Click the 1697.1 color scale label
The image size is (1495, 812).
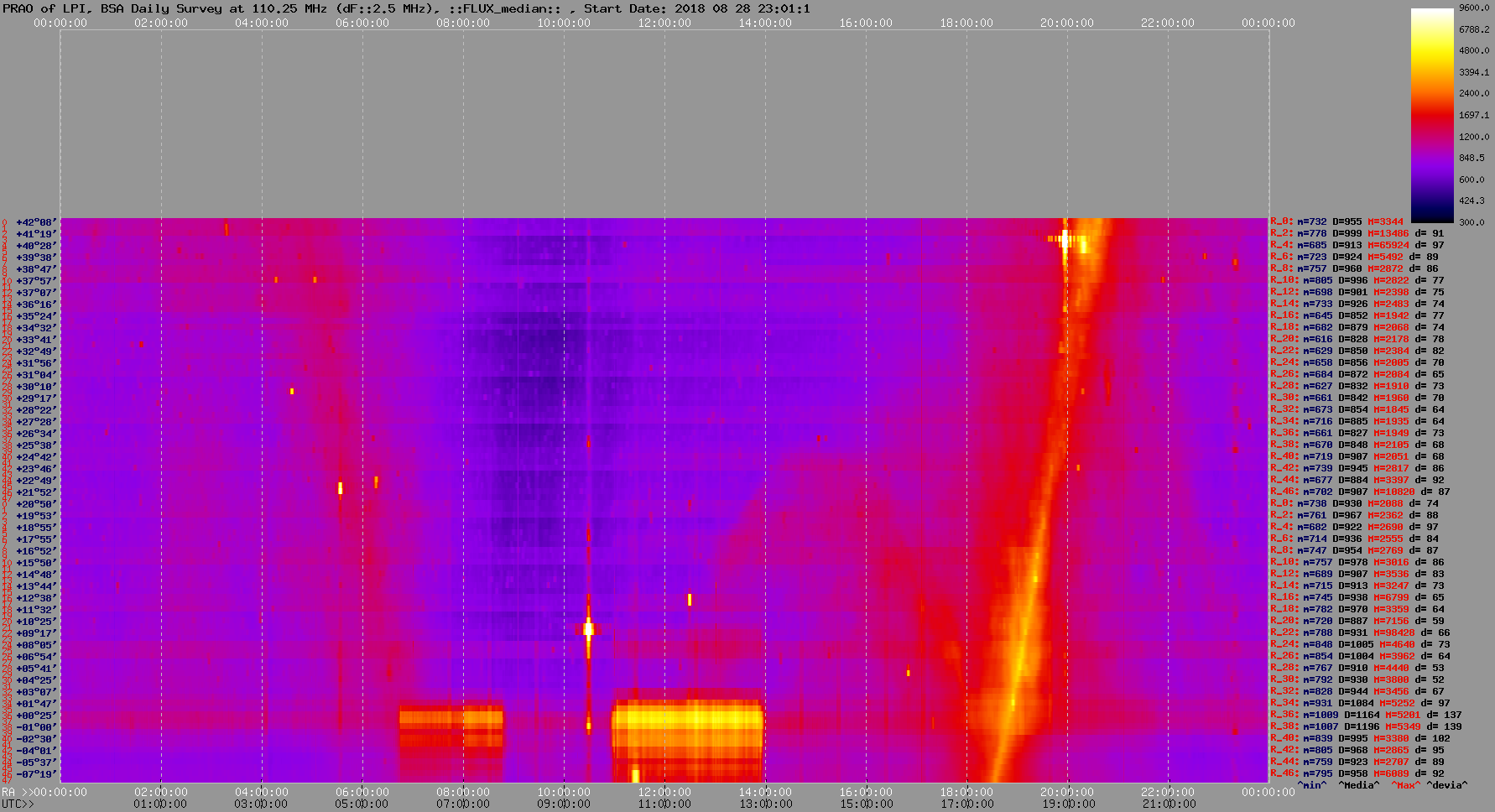point(1474,115)
